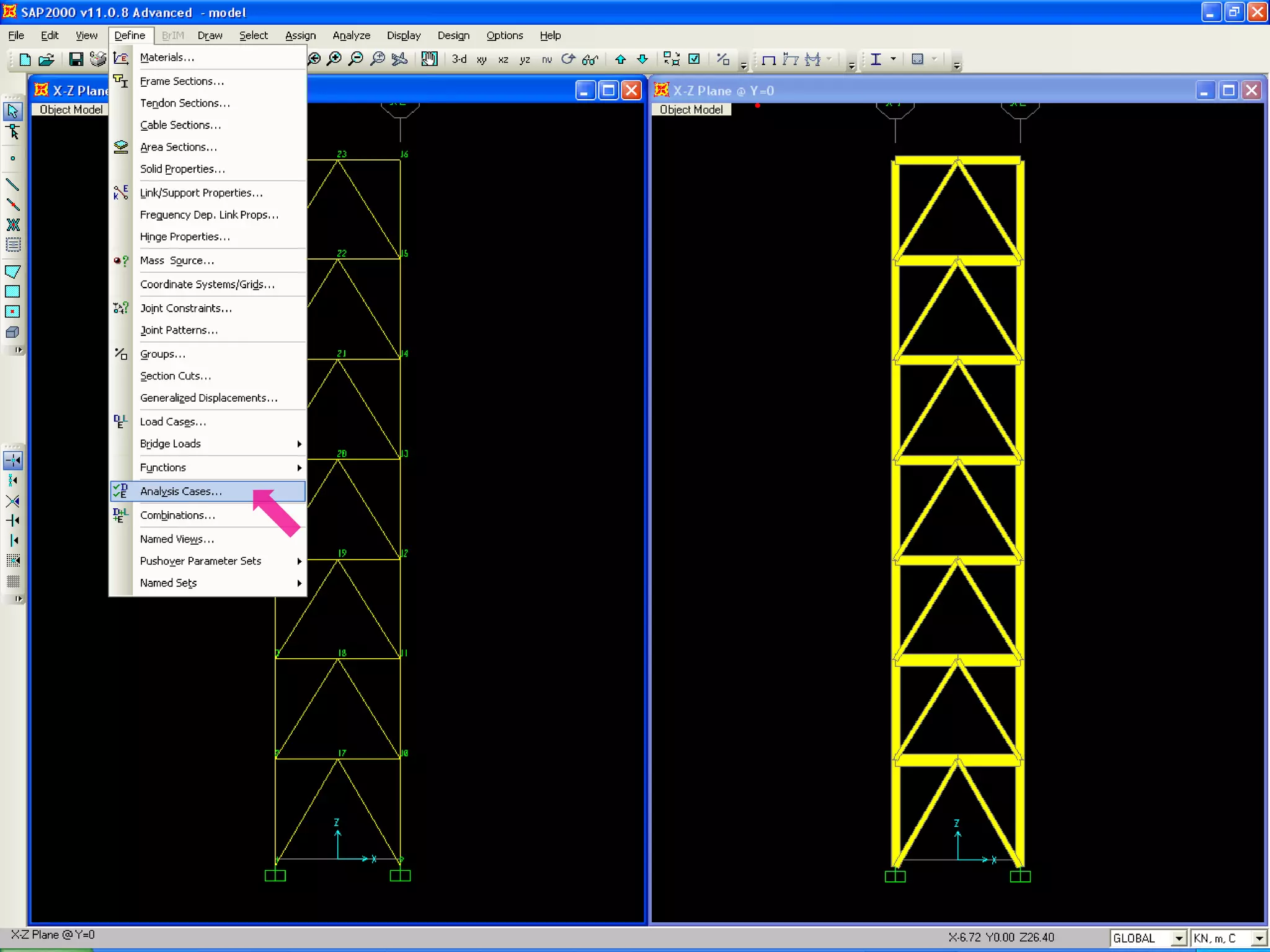Click the Move Up in list arrow
This screenshot has width=1270, height=952.
point(620,59)
